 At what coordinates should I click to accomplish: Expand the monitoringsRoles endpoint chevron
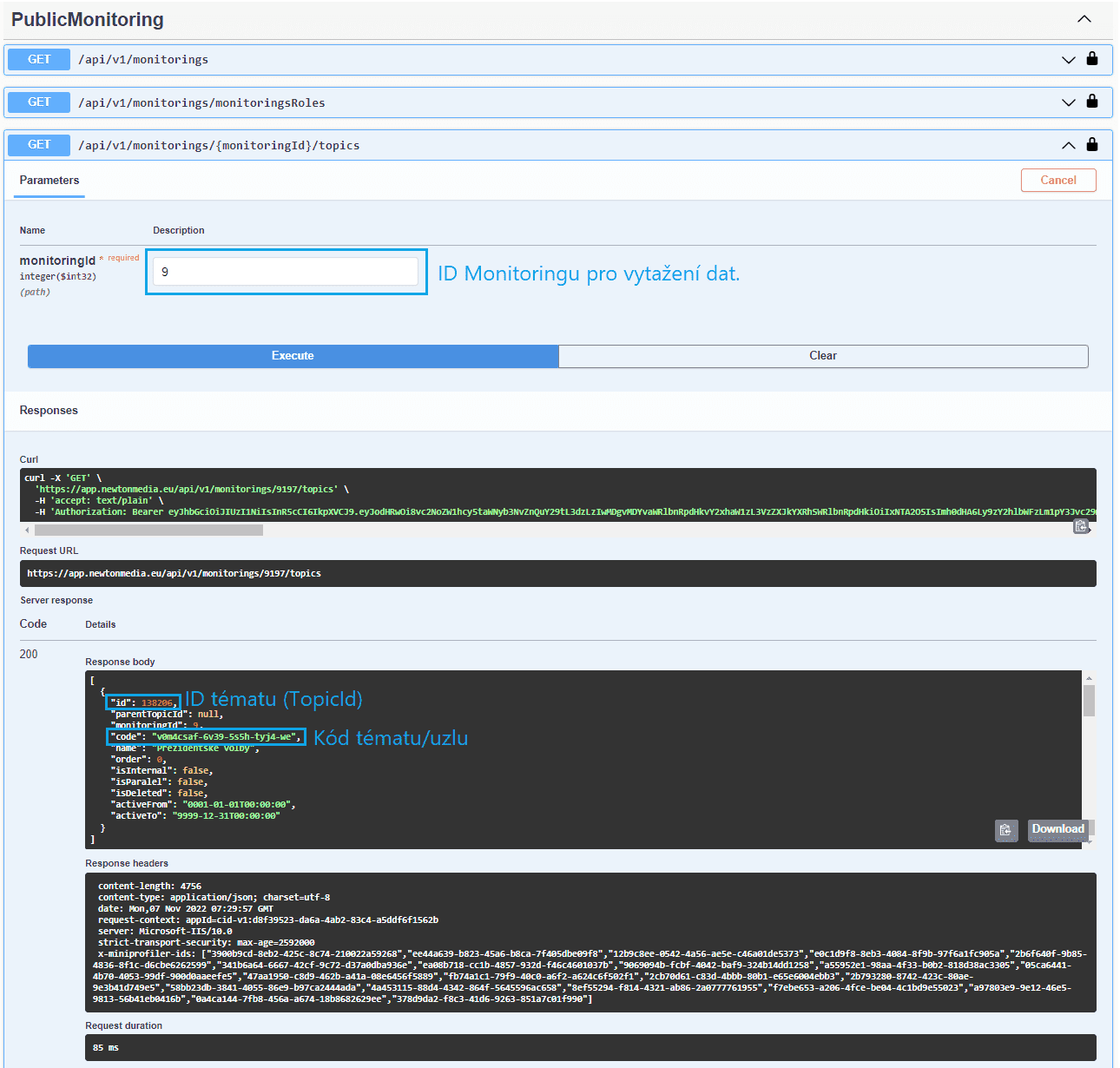1069,102
